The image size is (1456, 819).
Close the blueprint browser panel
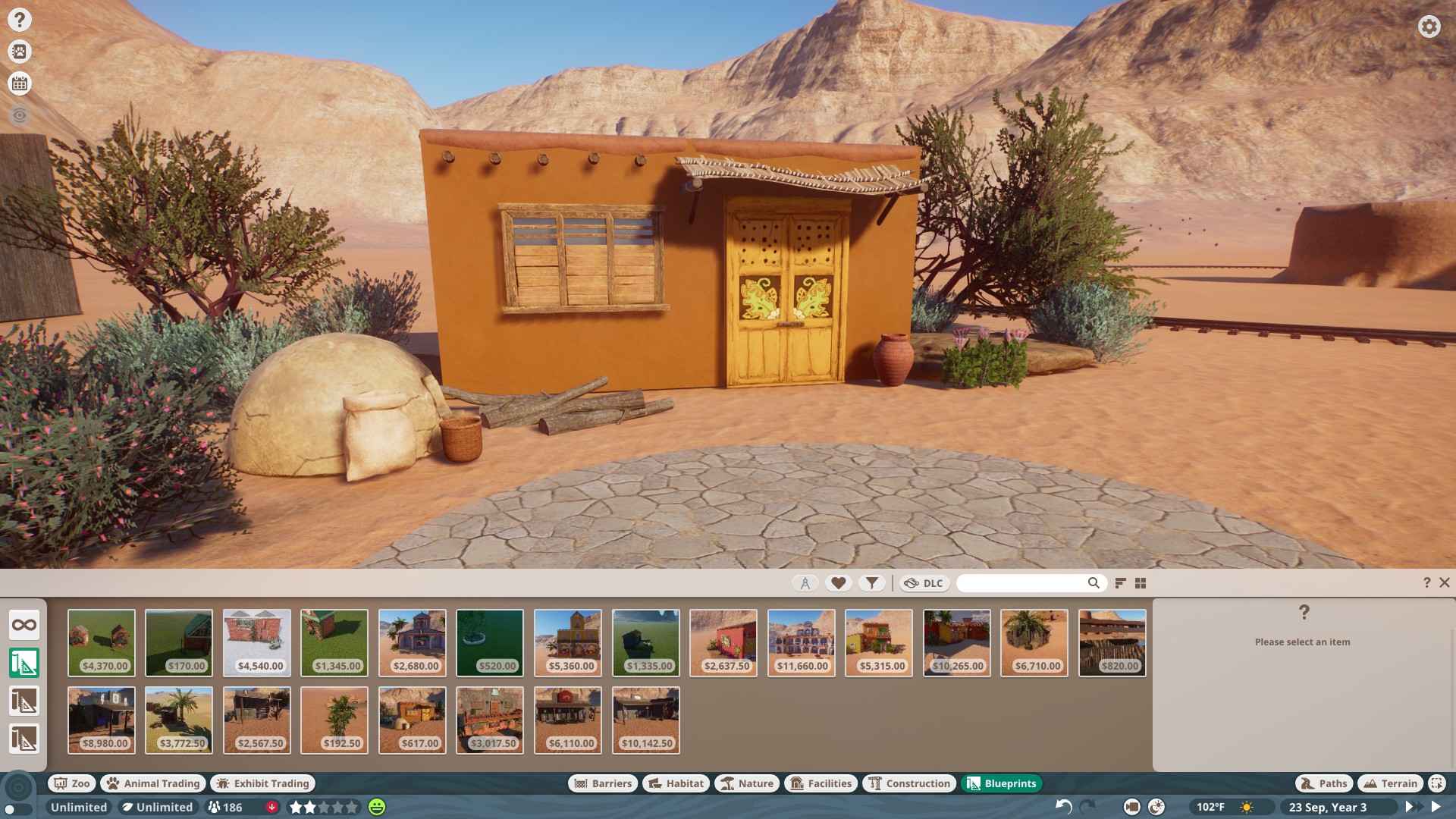coord(1445,582)
